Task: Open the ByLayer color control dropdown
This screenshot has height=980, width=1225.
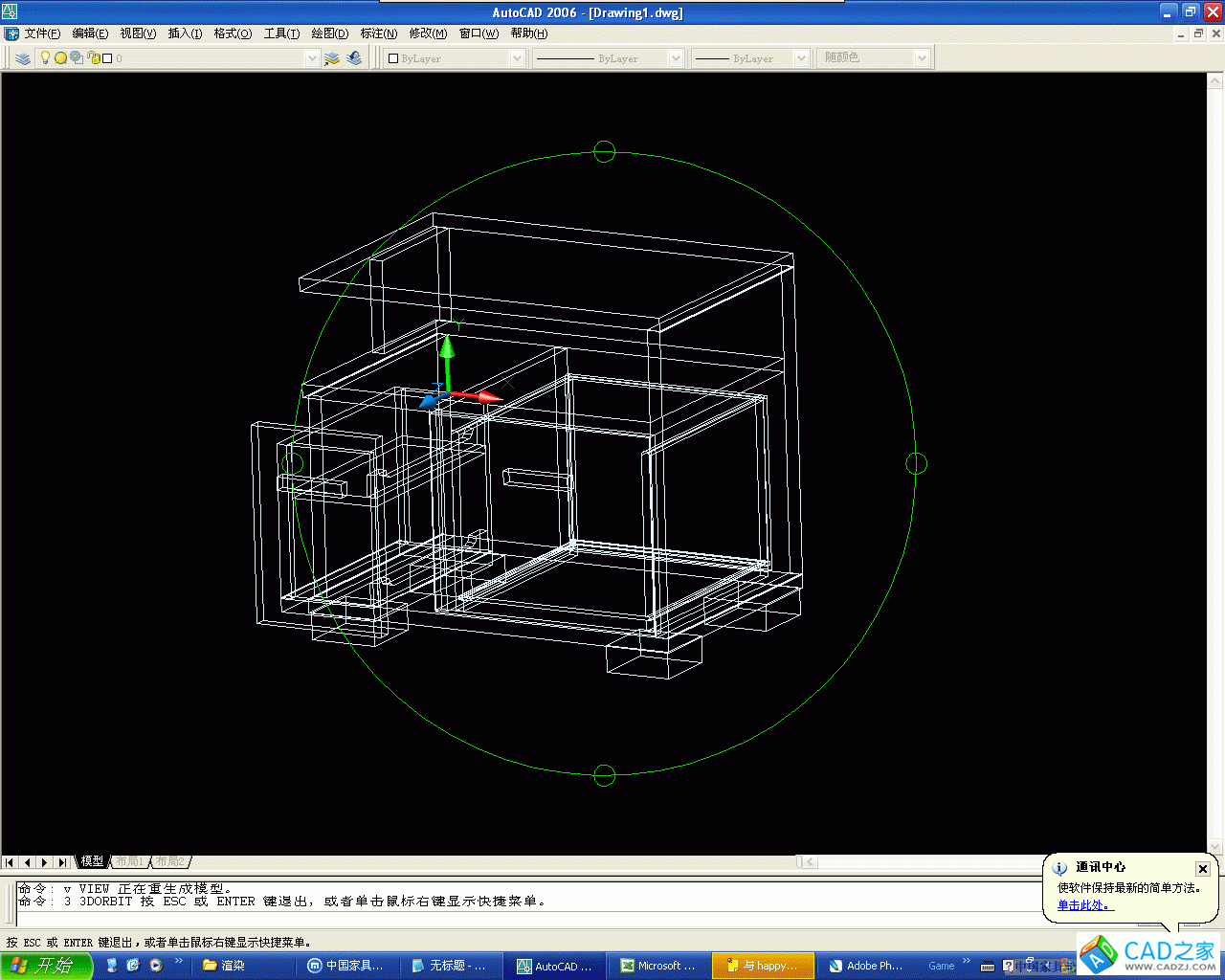Action: coord(517,58)
